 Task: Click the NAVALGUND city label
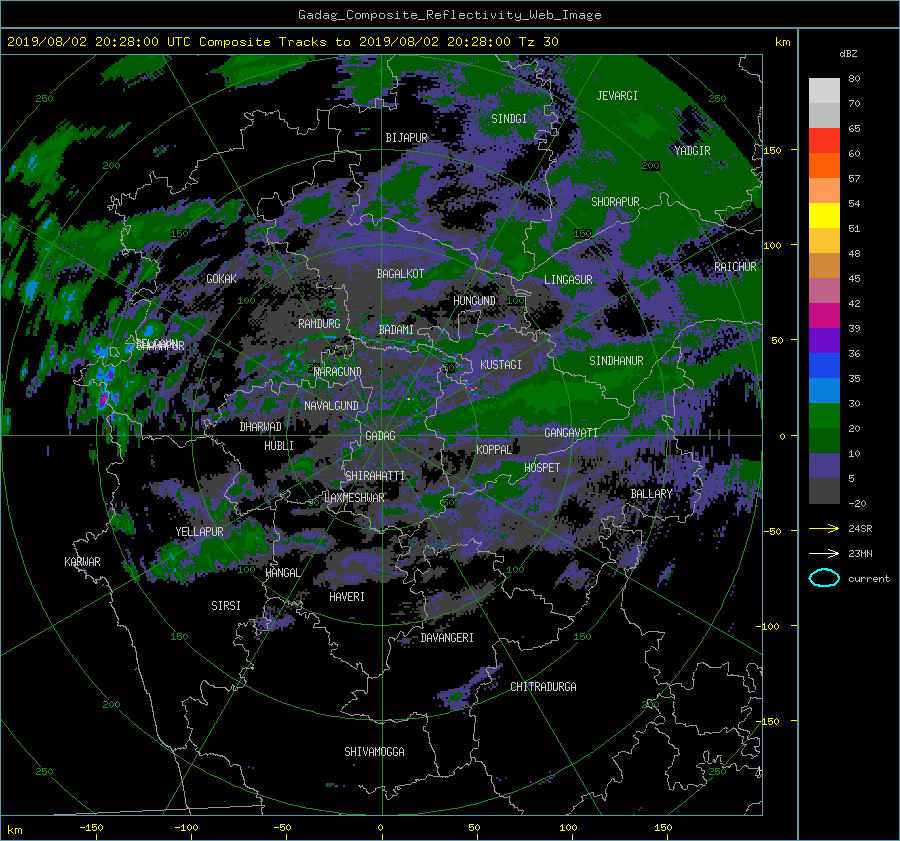pos(331,405)
